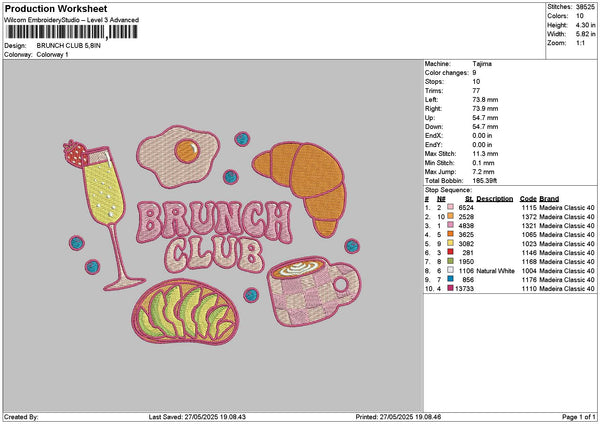Select the CLUB lettering in the design

[215, 254]
